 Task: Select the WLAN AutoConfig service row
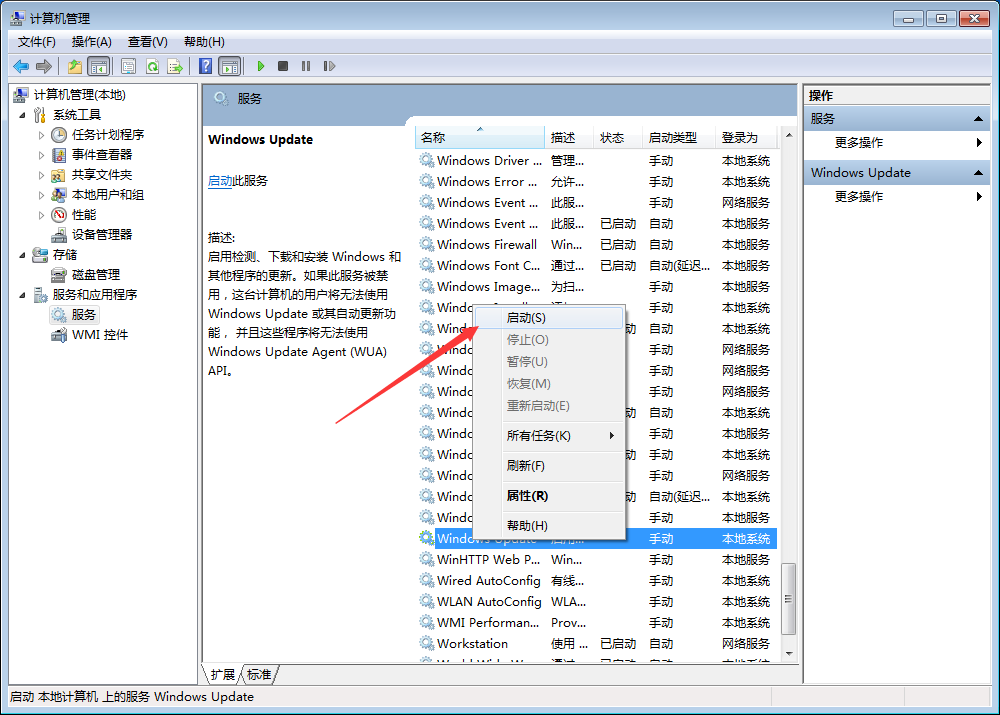point(596,601)
